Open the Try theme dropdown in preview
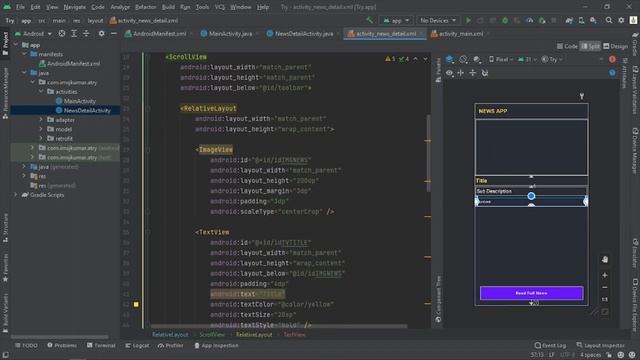This screenshot has height=360, width=640. (x=552, y=59)
